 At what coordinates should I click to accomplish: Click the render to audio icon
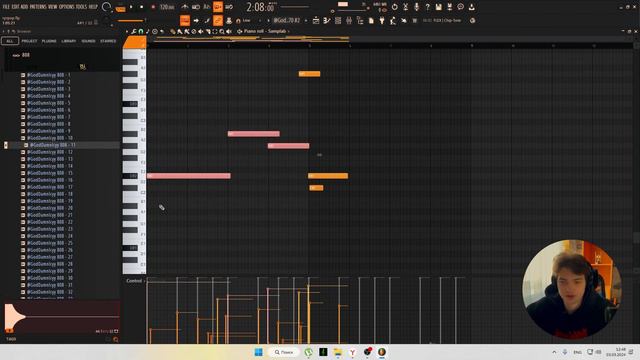coord(450,7)
